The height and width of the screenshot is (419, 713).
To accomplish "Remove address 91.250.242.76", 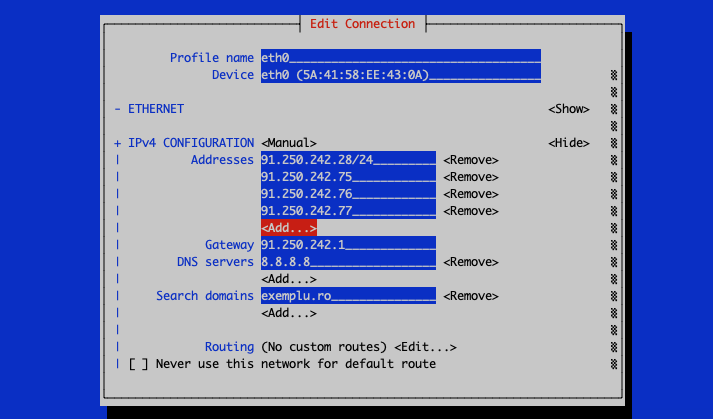I will click(x=471, y=194).
